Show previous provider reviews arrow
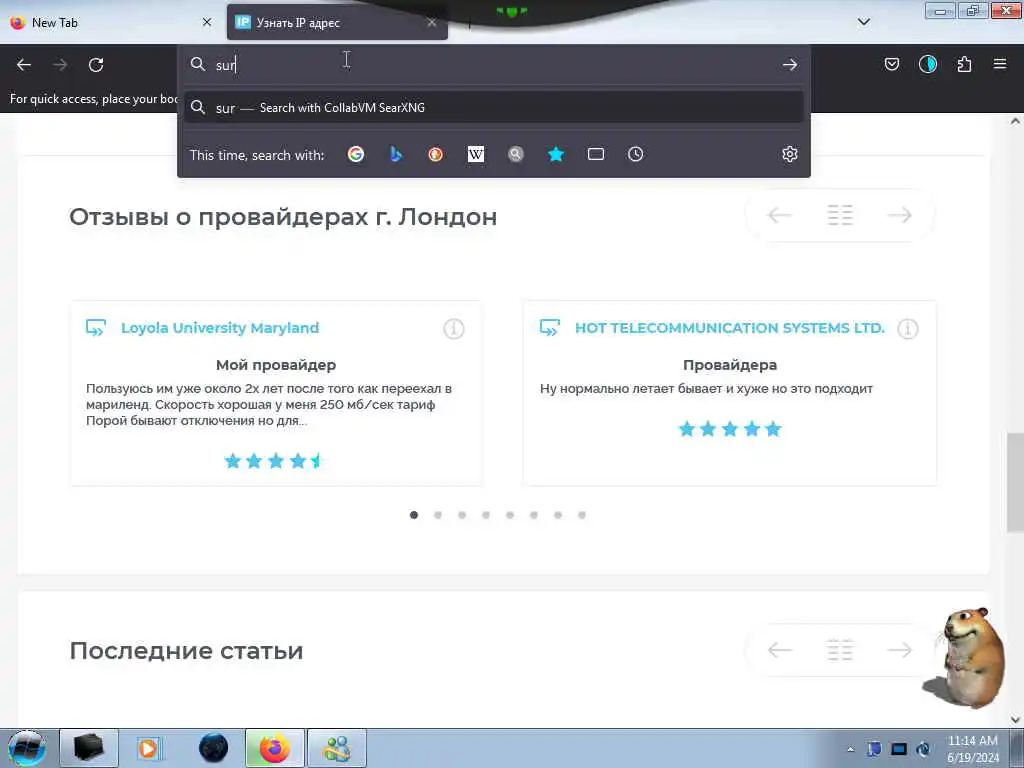 (780, 215)
